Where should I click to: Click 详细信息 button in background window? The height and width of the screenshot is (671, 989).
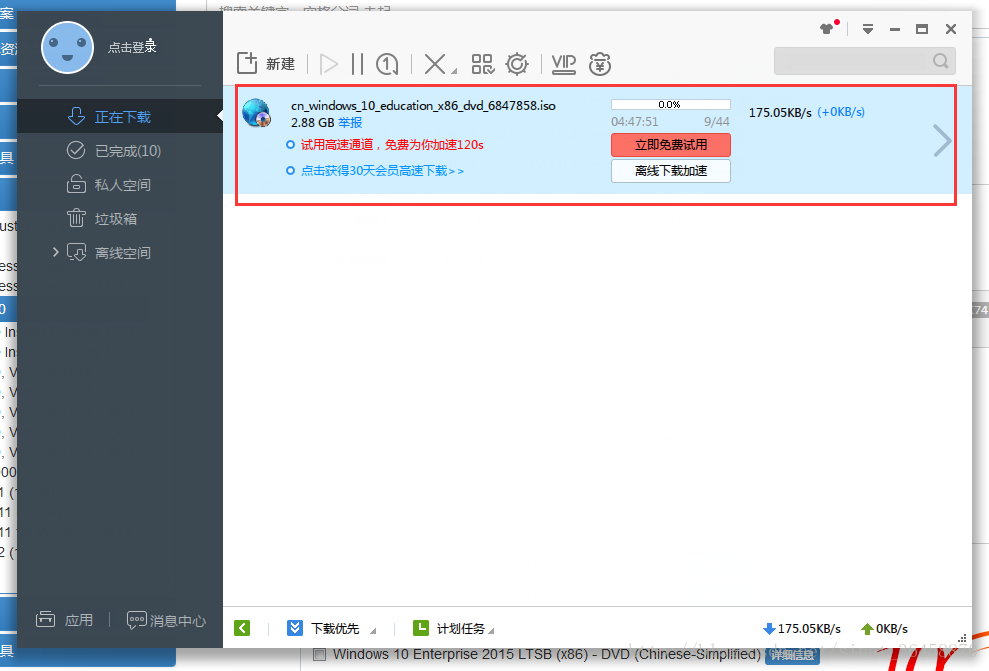point(792,655)
